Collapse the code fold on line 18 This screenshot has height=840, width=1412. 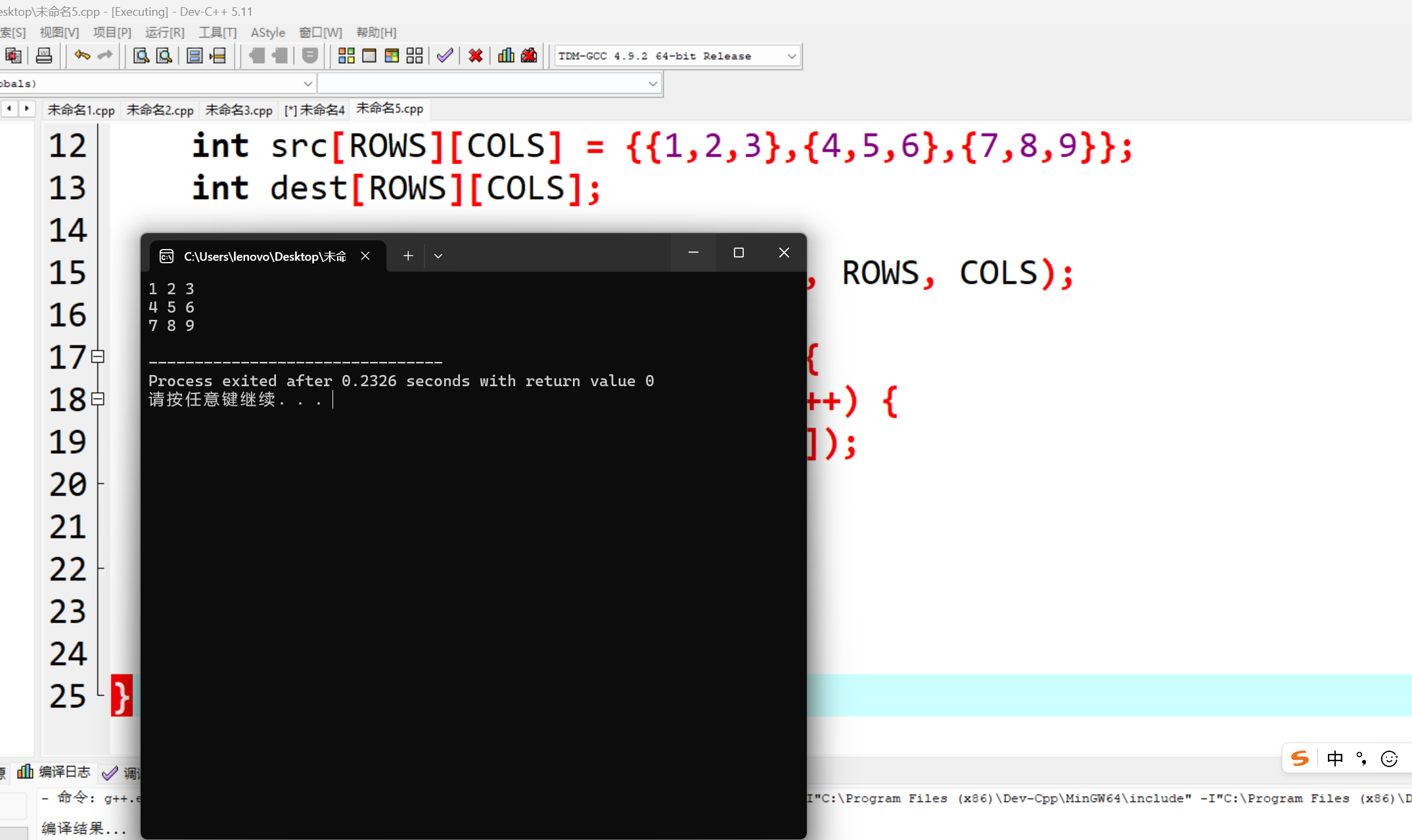click(x=98, y=399)
